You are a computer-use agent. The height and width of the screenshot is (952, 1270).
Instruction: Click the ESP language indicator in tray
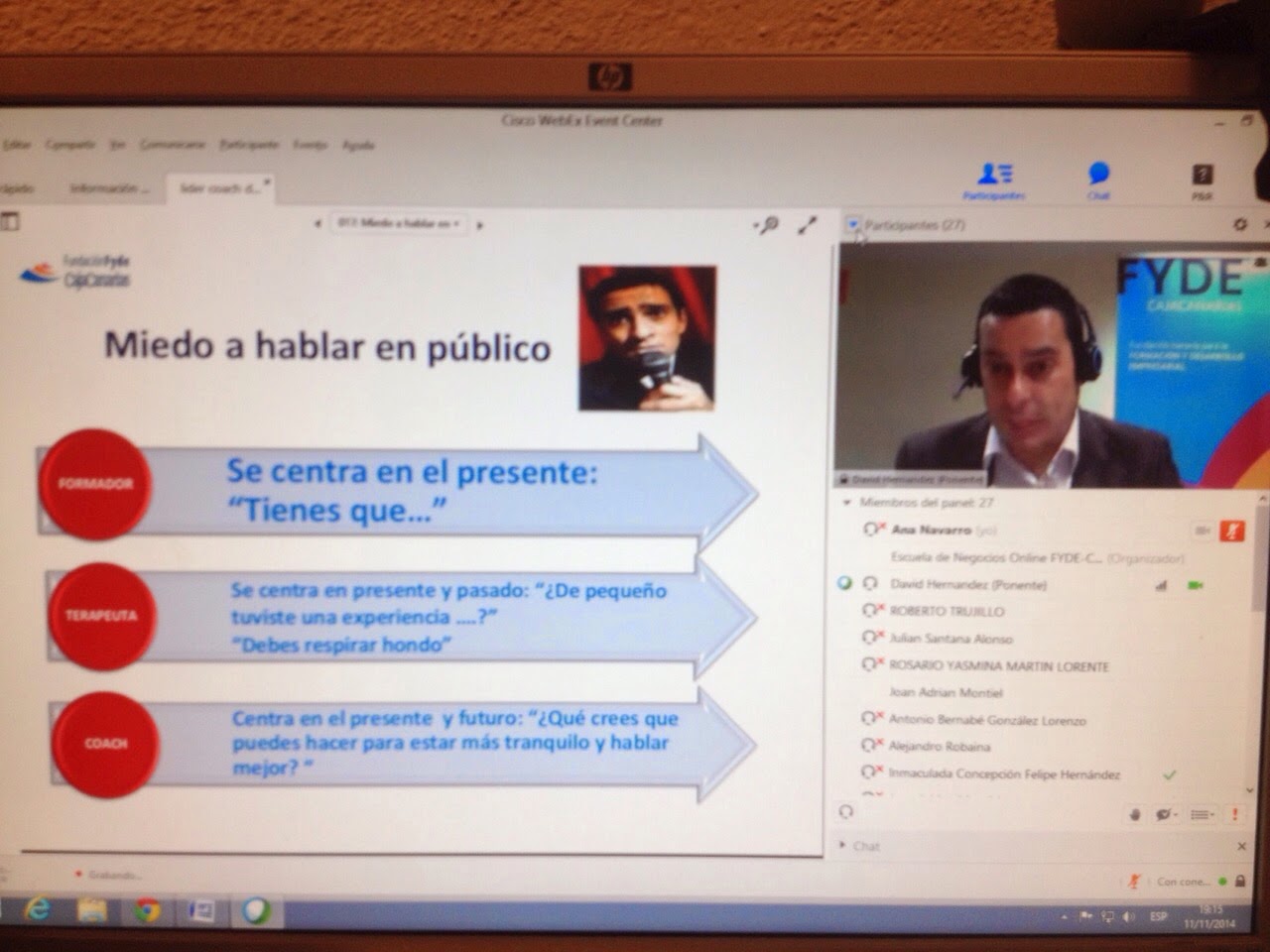click(x=1158, y=917)
